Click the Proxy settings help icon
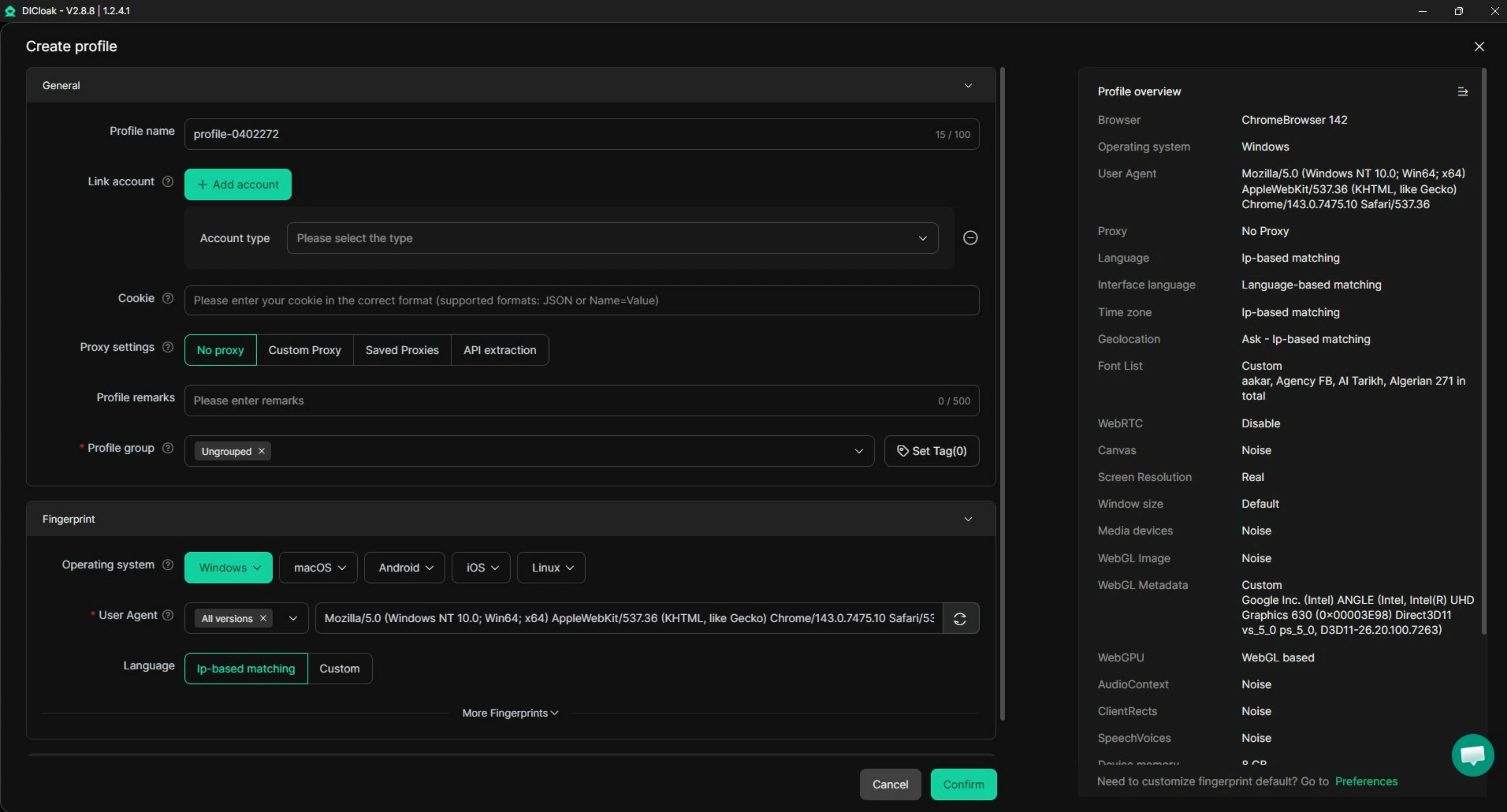 tap(168, 347)
